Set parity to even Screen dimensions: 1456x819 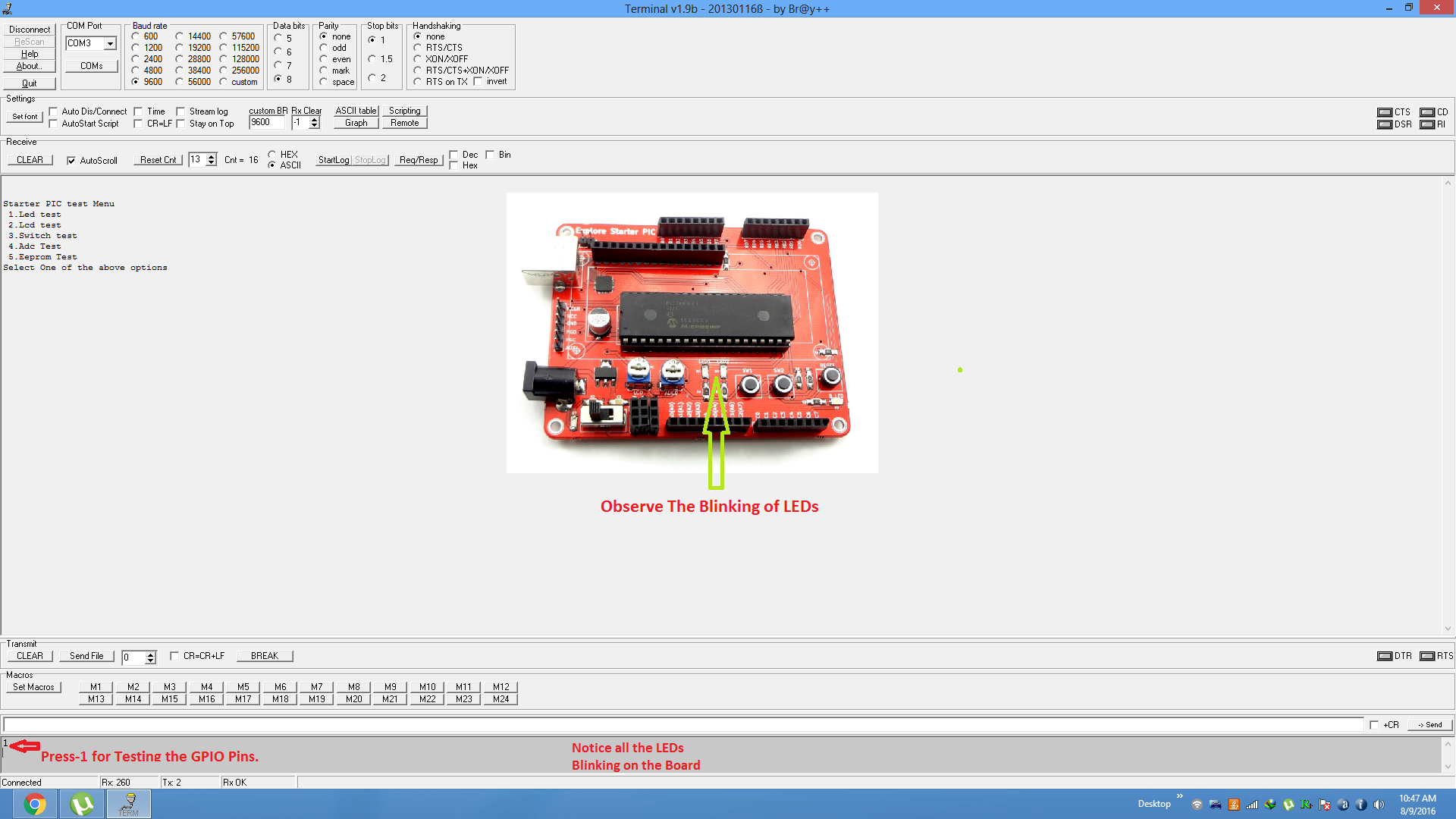click(x=324, y=59)
